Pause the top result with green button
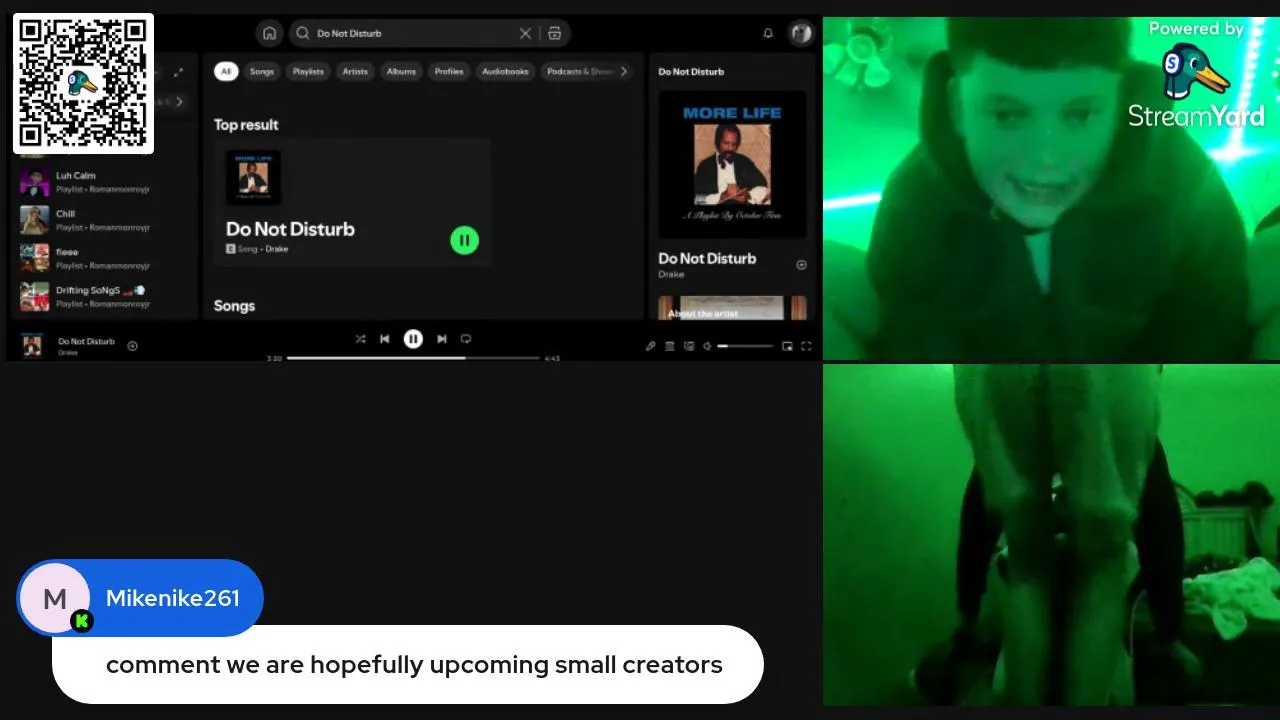 click(x=464, y=240)
